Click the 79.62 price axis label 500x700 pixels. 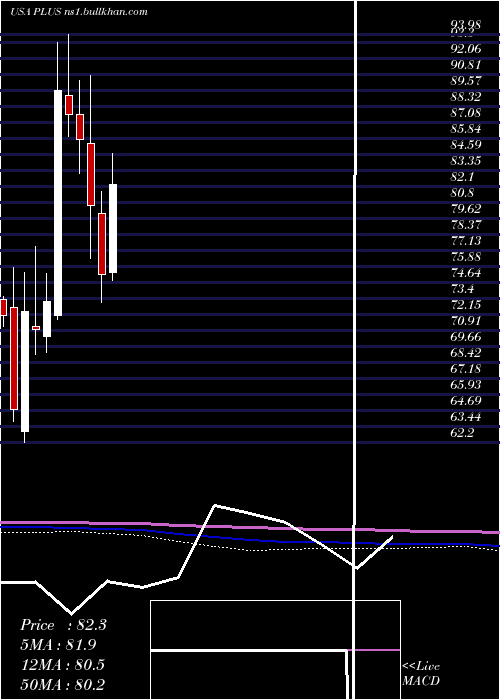tap(466, 208)
